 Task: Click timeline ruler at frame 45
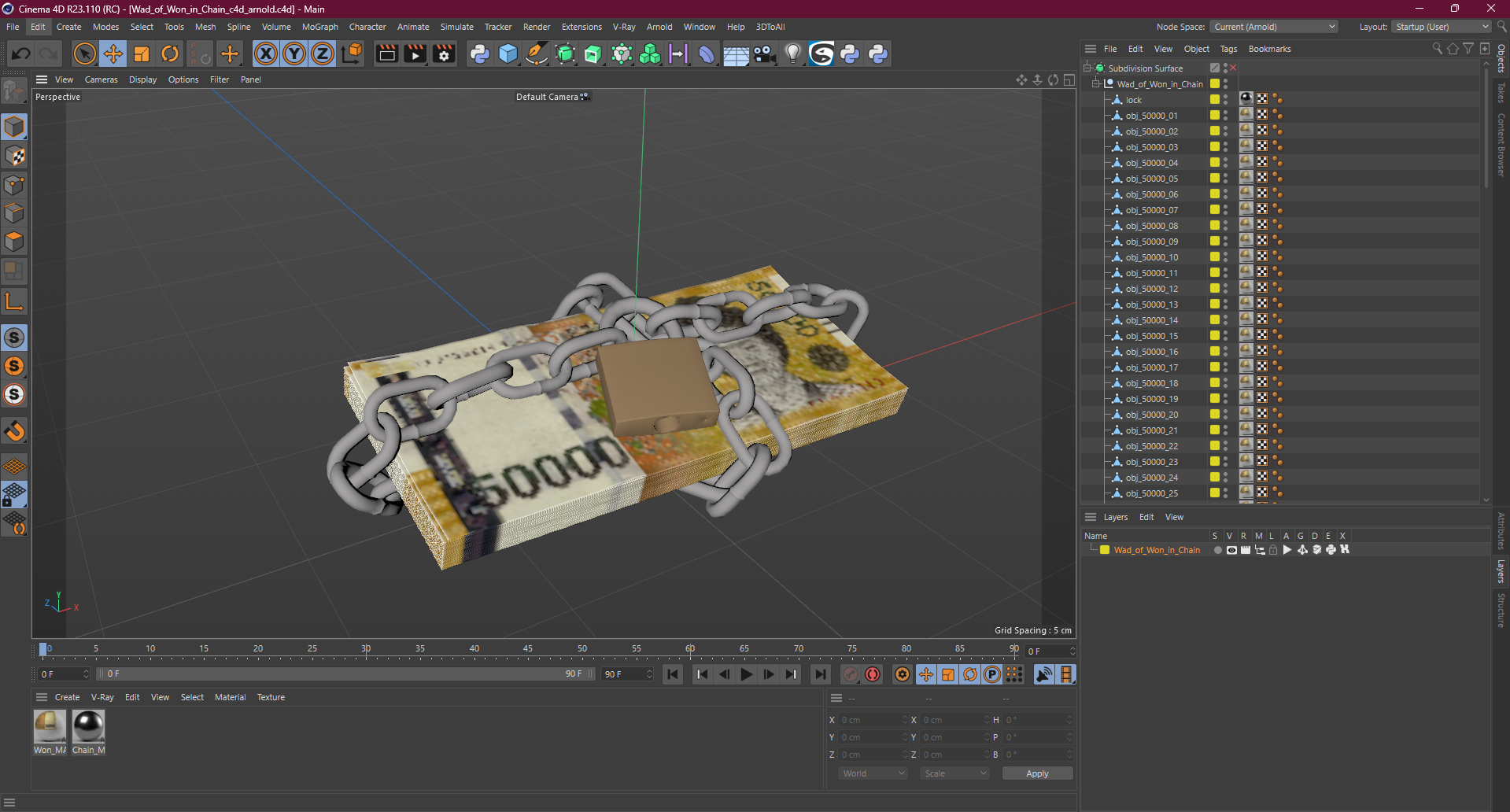(x=528, y=650)
